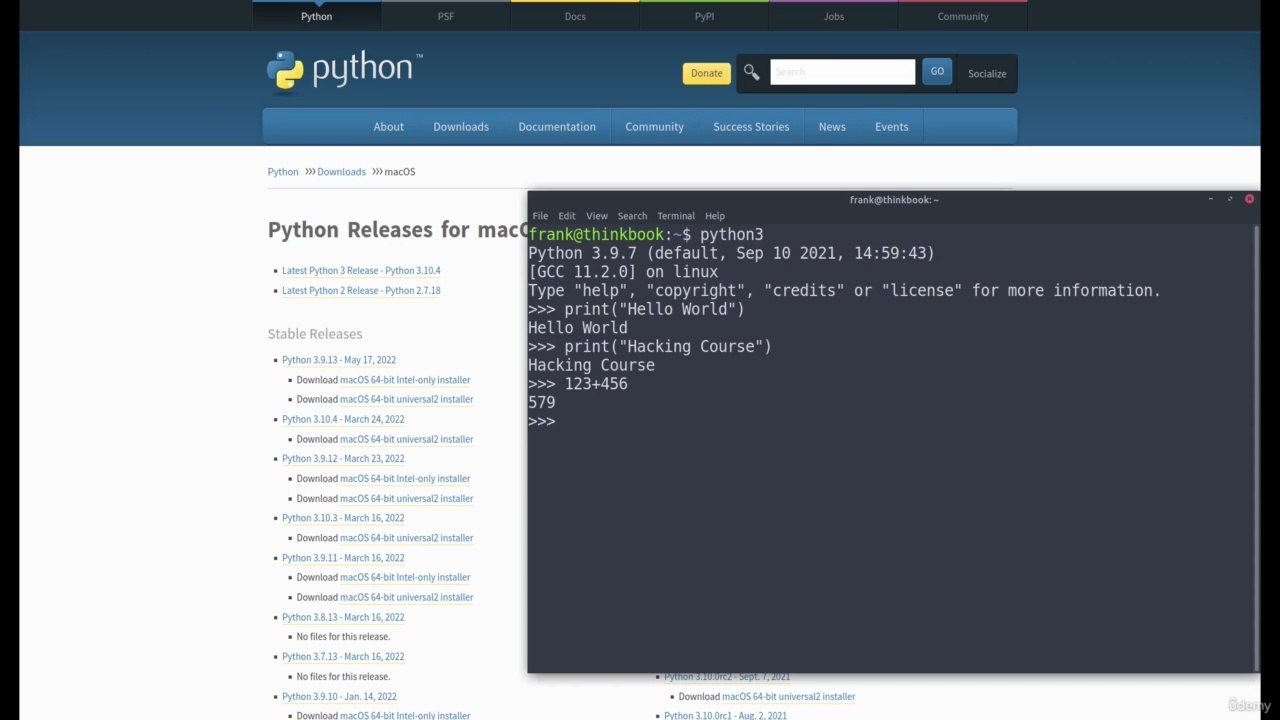Click the 'Hacking Course' output line
This screenshot has height=720, width=1280.
click(592, 366)
